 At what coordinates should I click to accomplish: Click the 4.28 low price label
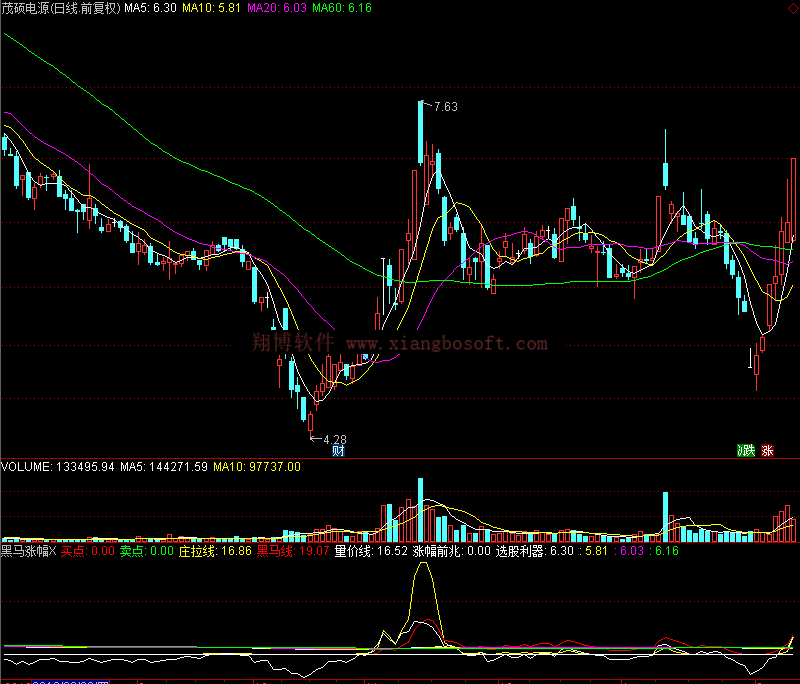[x=334, y=439]
